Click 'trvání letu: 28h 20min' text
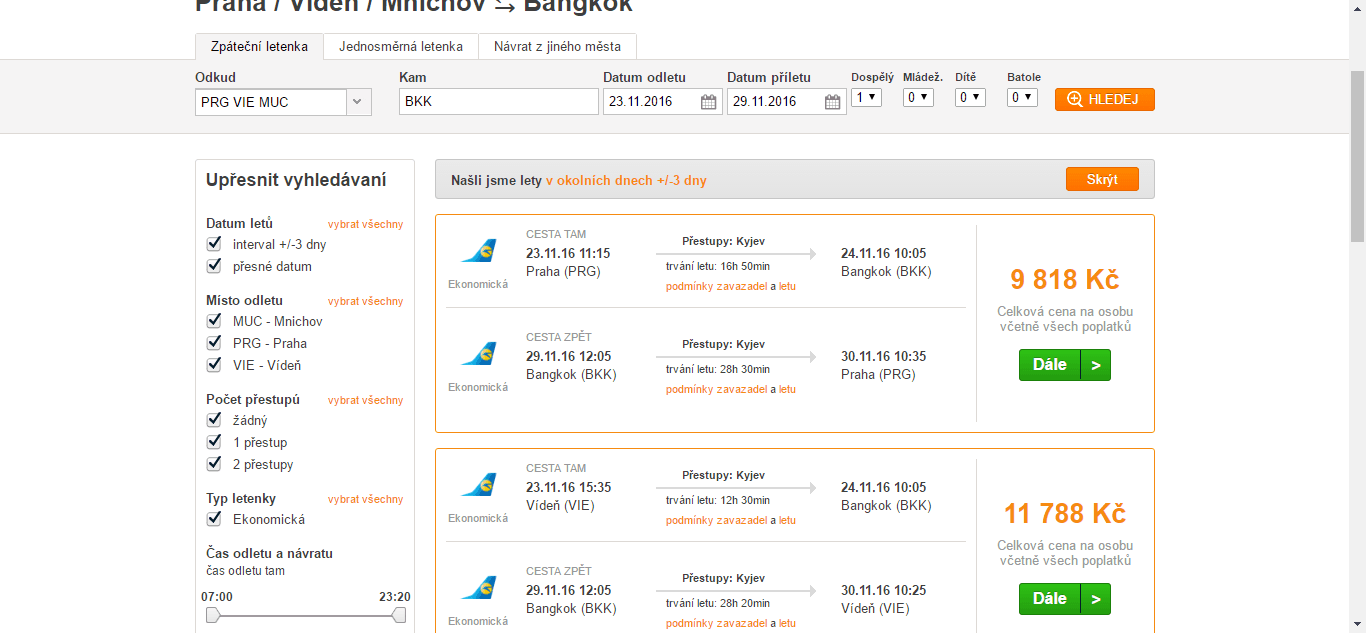 point(718,603)
